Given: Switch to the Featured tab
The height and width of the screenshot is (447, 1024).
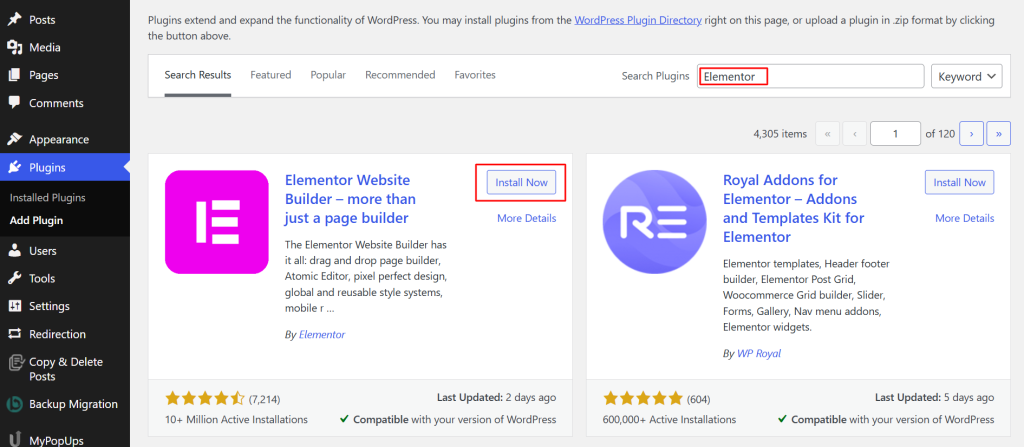Looking at the screenshot, I should point(270,75).
